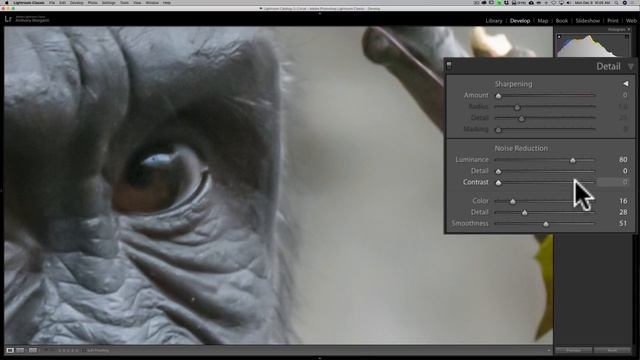Click the volume icon in menu bar
This screenshot has width=640, height=360.
(x=569, y=2)
